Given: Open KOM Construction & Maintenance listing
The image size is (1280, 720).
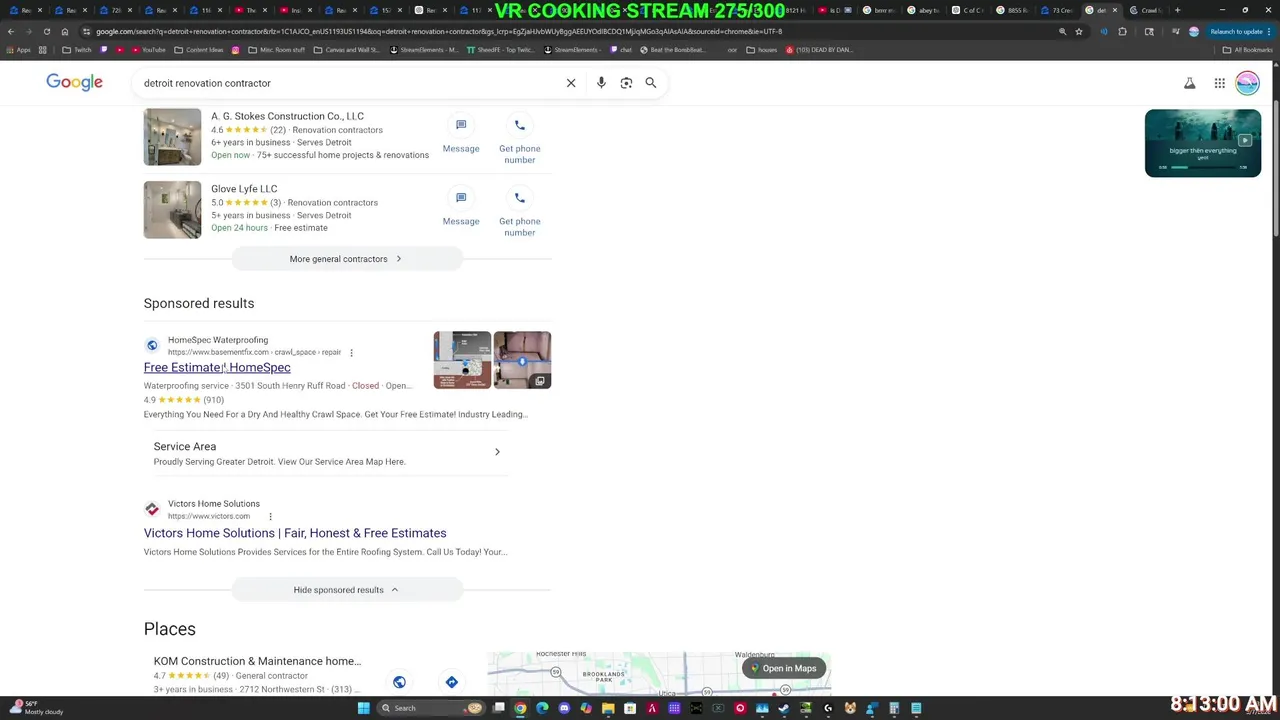Looking at the screenshot, I should [257, 661].
